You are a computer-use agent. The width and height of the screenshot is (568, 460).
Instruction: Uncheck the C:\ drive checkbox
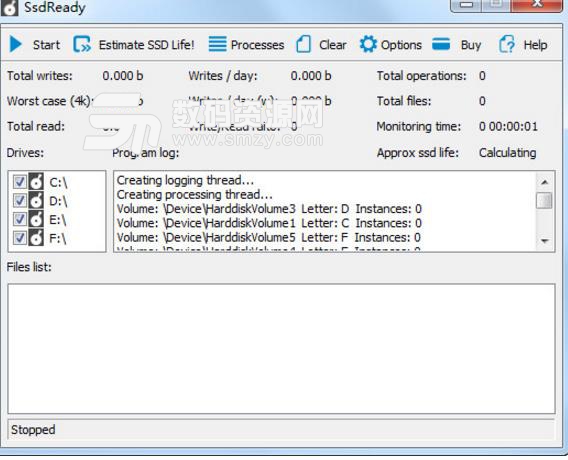20,181
